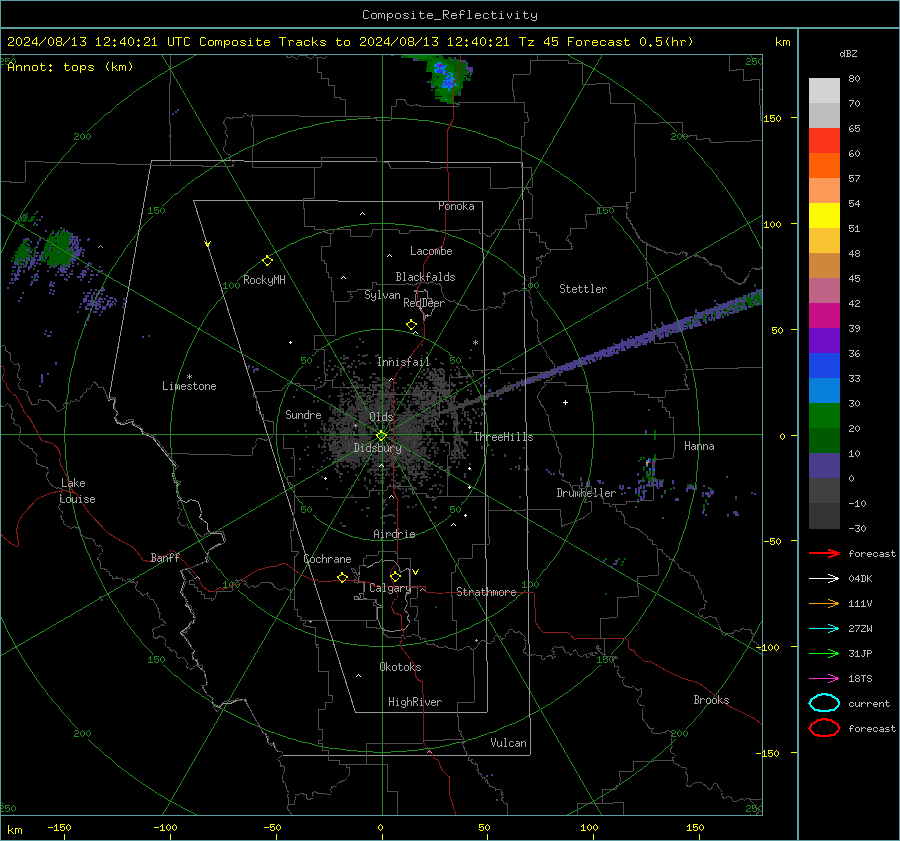Click the Sundre city label
The image size is (900, 841).
303,414
